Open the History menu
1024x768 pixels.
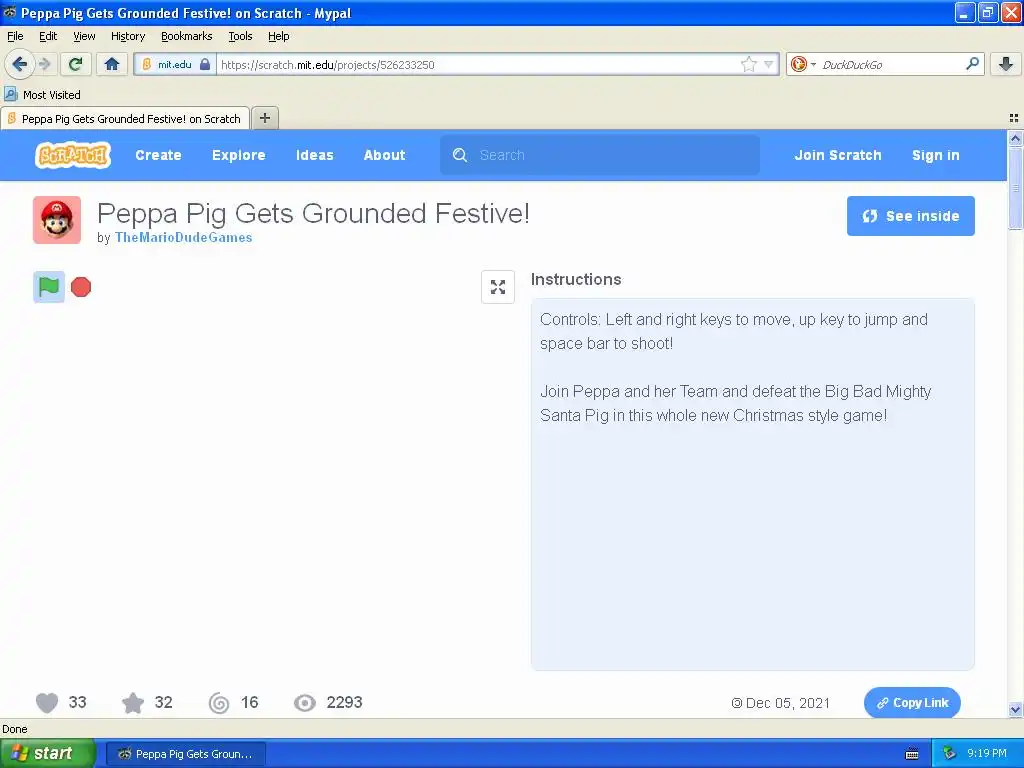pos(127,36)
